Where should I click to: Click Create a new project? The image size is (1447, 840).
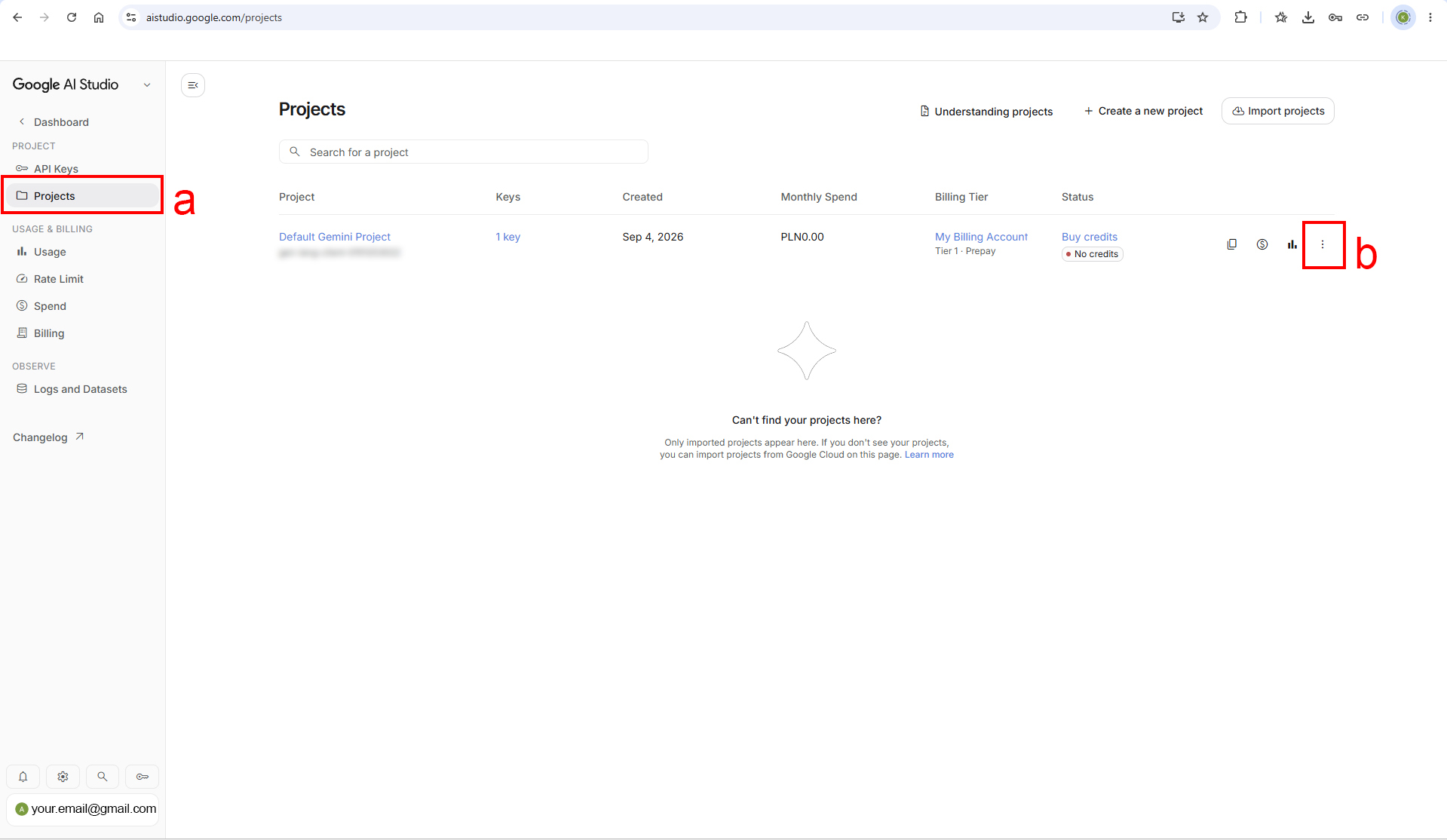pos(1143,111)
